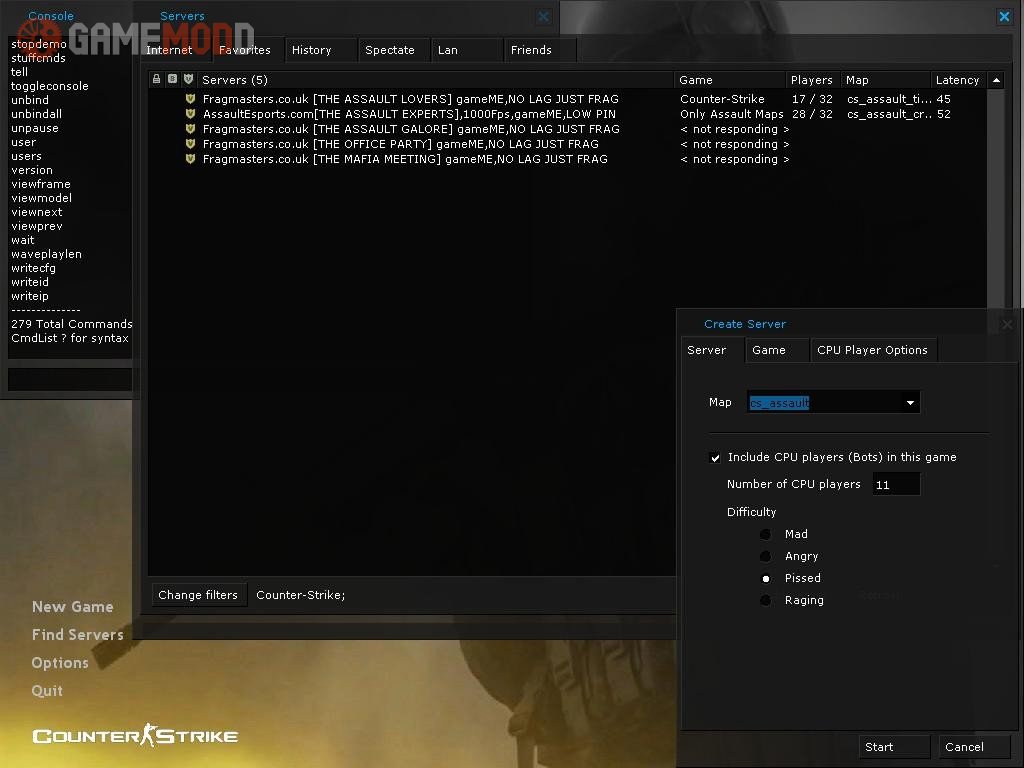Click the Number of CPU players field
This screenshot has height=768, width=1024.
[x=895, y=485]
